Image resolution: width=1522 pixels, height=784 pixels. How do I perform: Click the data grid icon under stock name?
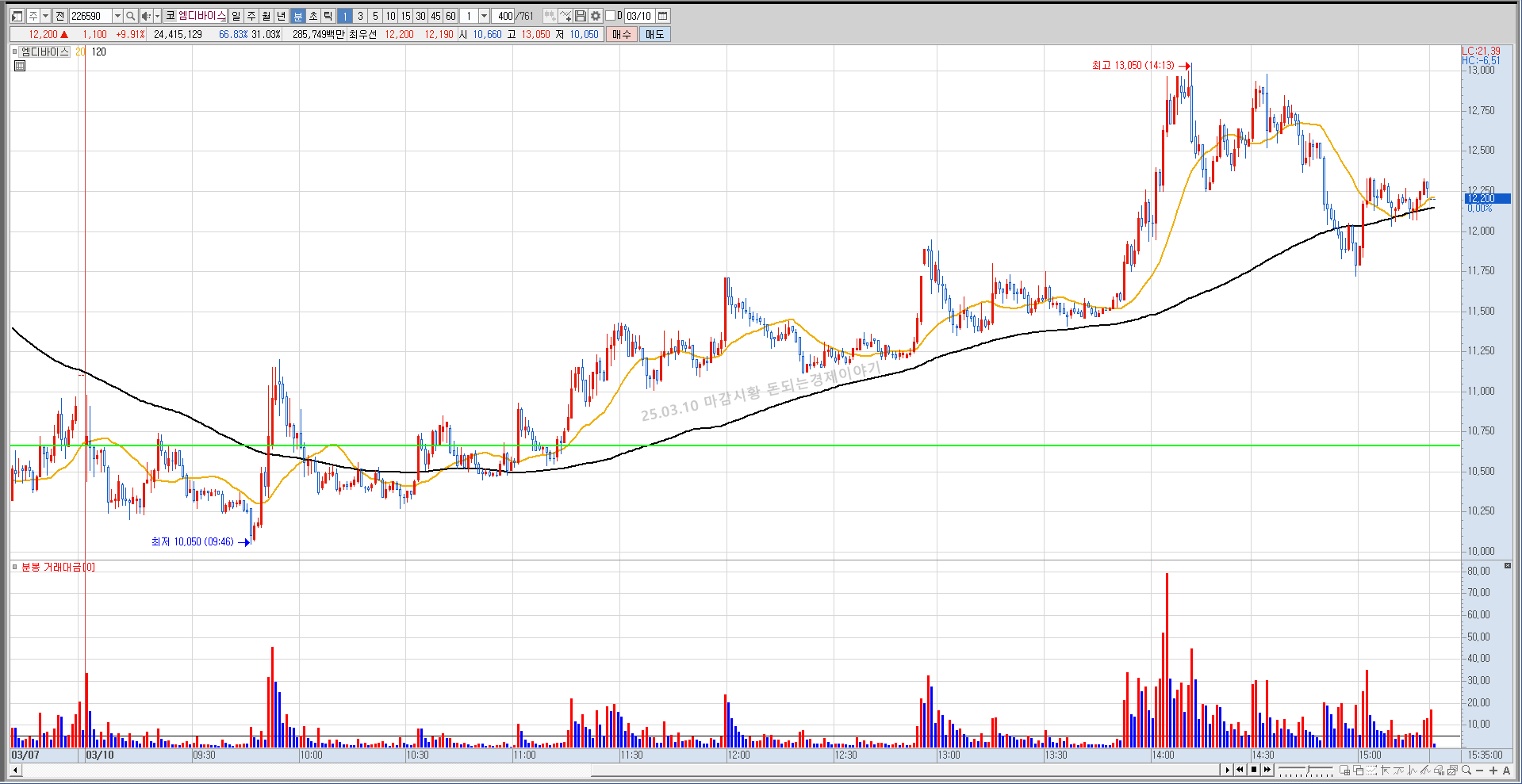click(x=20, y=66)
